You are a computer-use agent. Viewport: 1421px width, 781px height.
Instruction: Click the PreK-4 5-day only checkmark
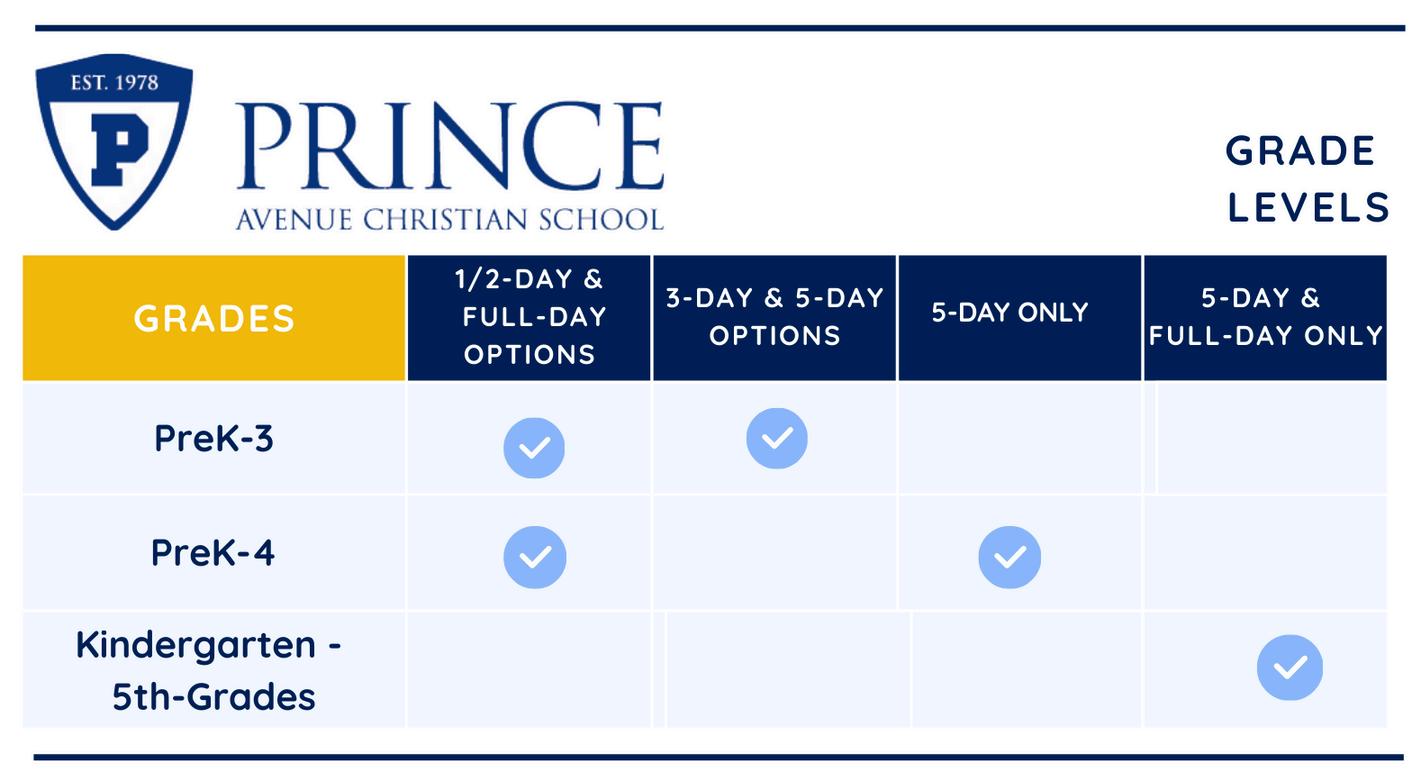pyautogui.click(x=1010, y=557)
